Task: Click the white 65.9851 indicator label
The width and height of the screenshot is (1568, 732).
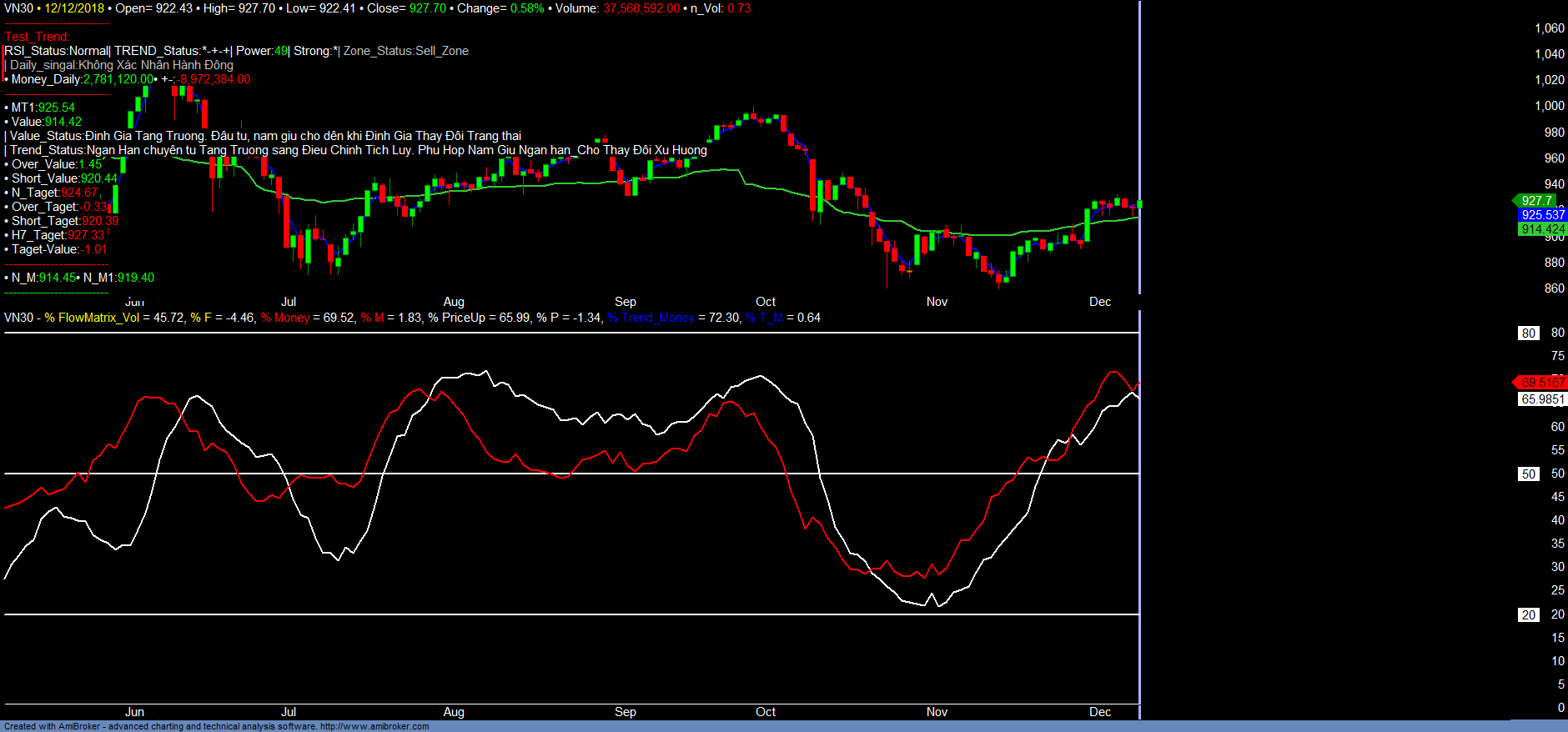Action: [1542, 399]
